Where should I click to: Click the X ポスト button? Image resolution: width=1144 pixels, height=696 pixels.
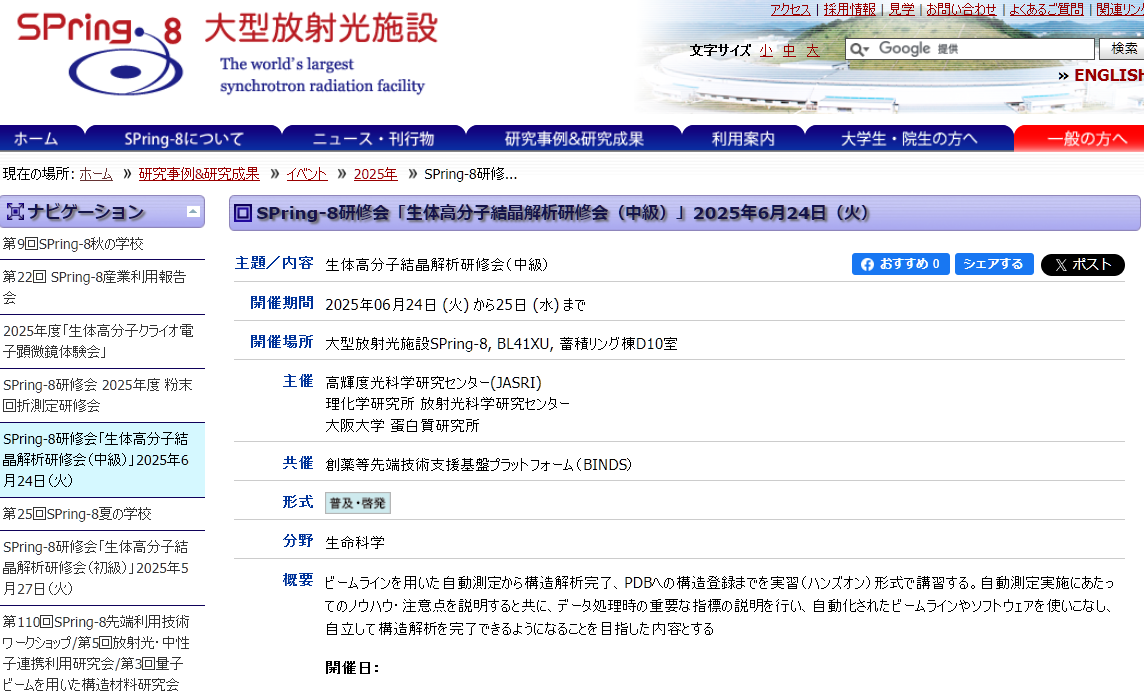(x=1083, y=264)
